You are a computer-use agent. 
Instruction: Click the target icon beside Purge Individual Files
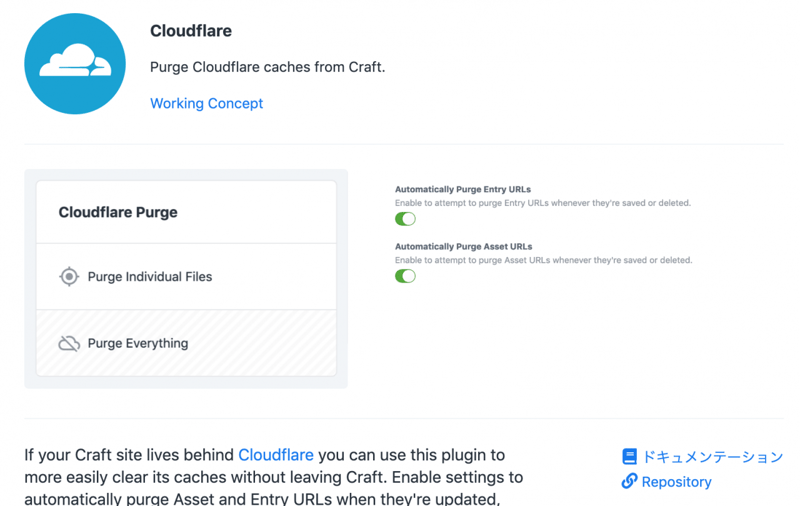click(x=69, y=277)
